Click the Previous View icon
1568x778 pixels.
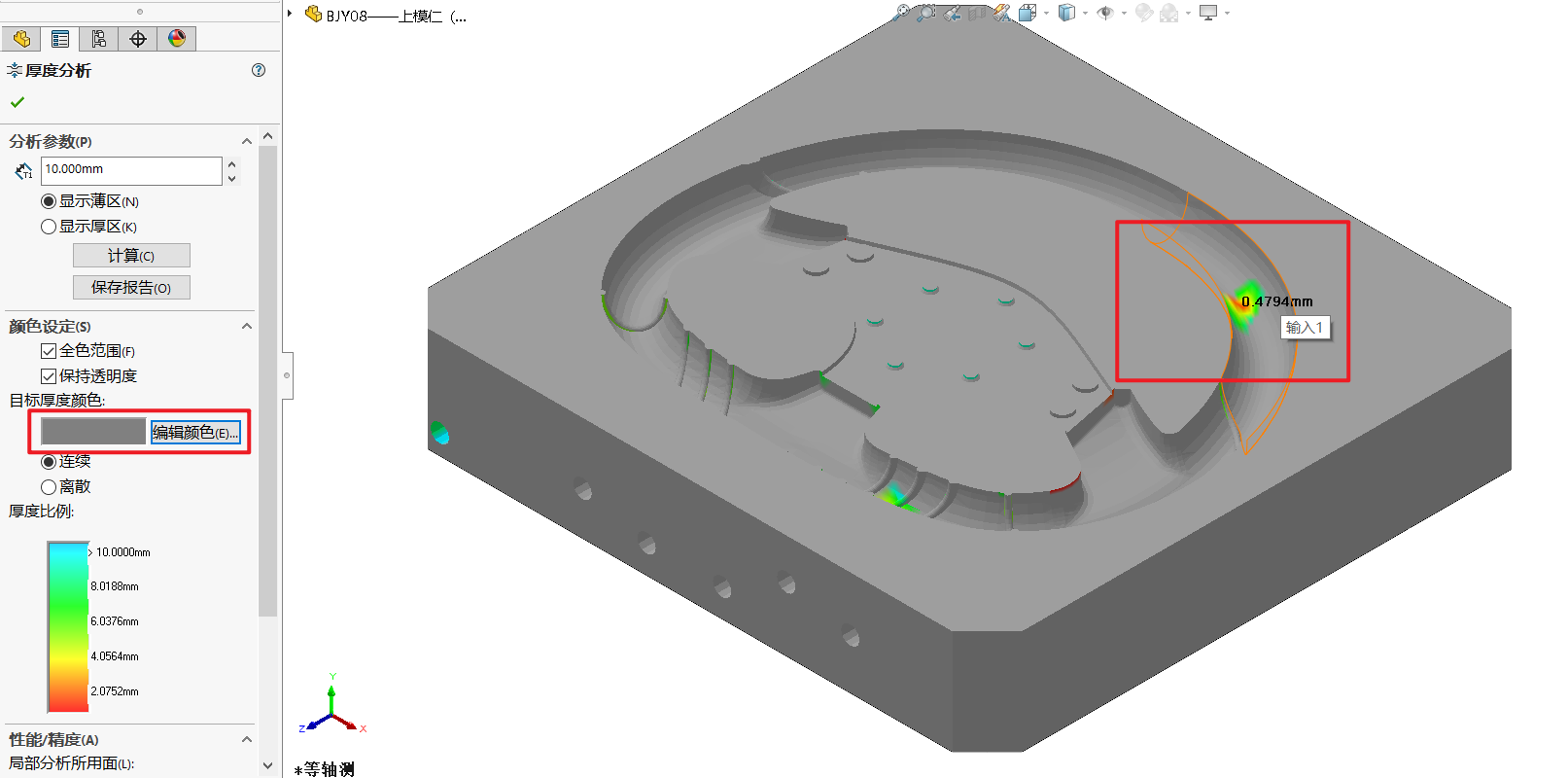(953, 13)
